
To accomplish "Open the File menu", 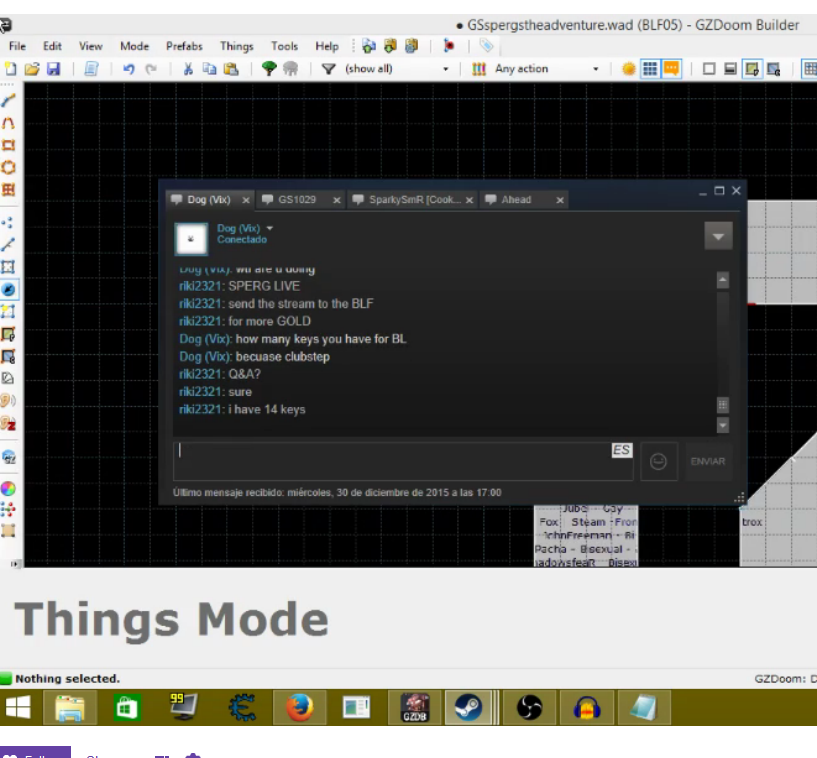I will (x=17, y=46).
